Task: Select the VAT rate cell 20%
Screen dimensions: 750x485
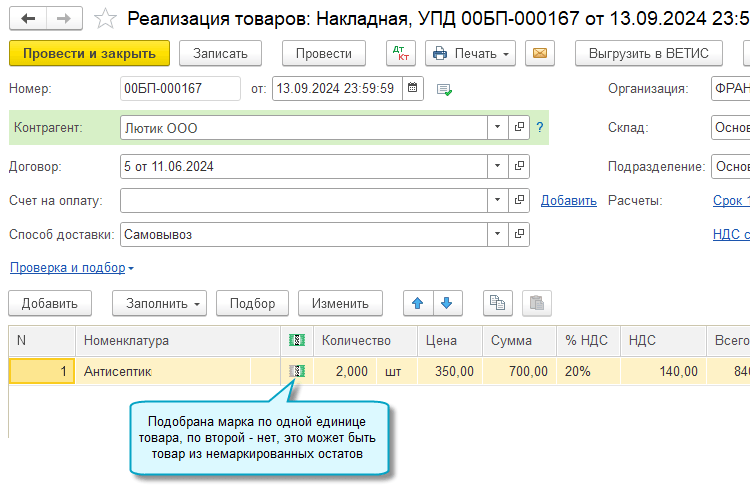Action: tap(588, 371)
